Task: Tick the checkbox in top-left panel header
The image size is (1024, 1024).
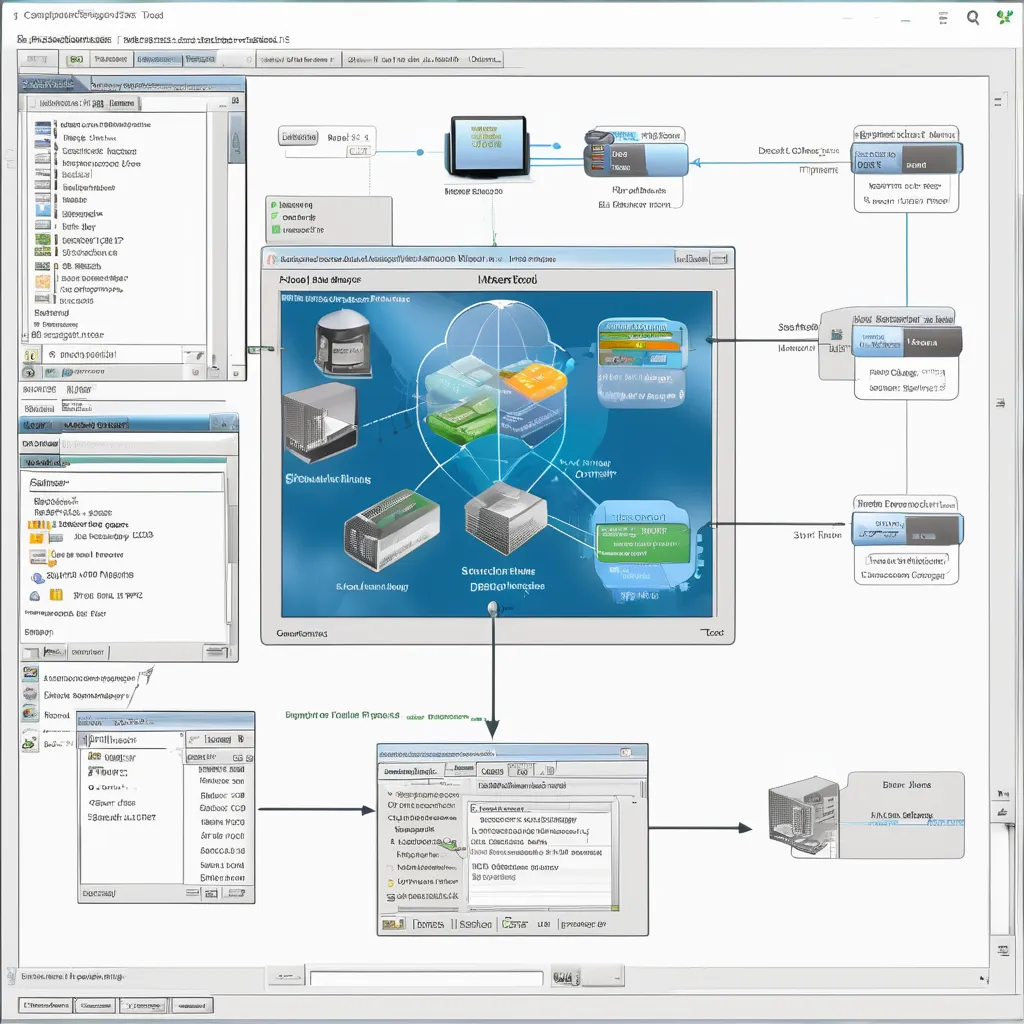Action: point(33,103)
